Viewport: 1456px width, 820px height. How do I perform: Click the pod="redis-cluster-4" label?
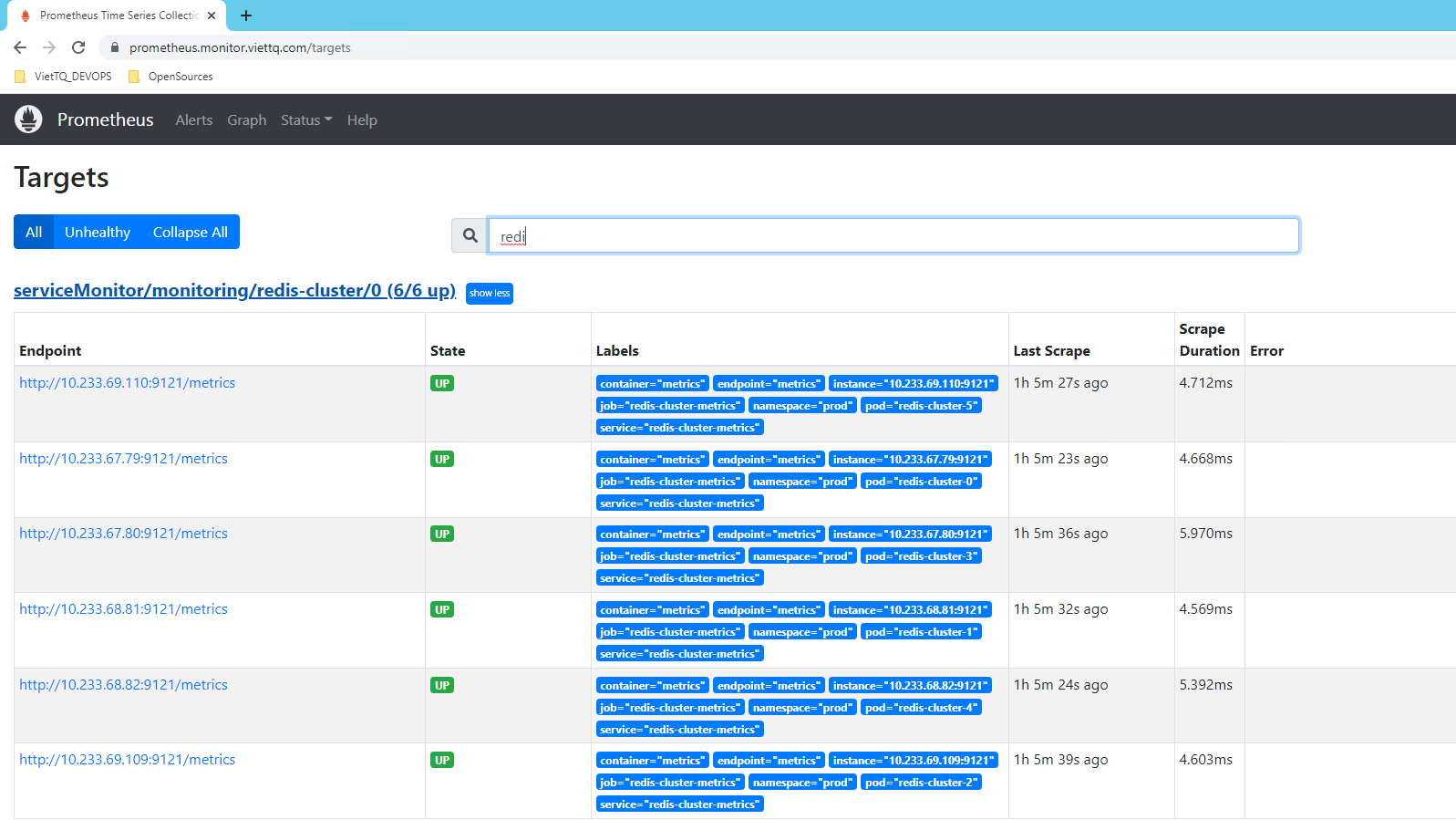pos(921,708)
